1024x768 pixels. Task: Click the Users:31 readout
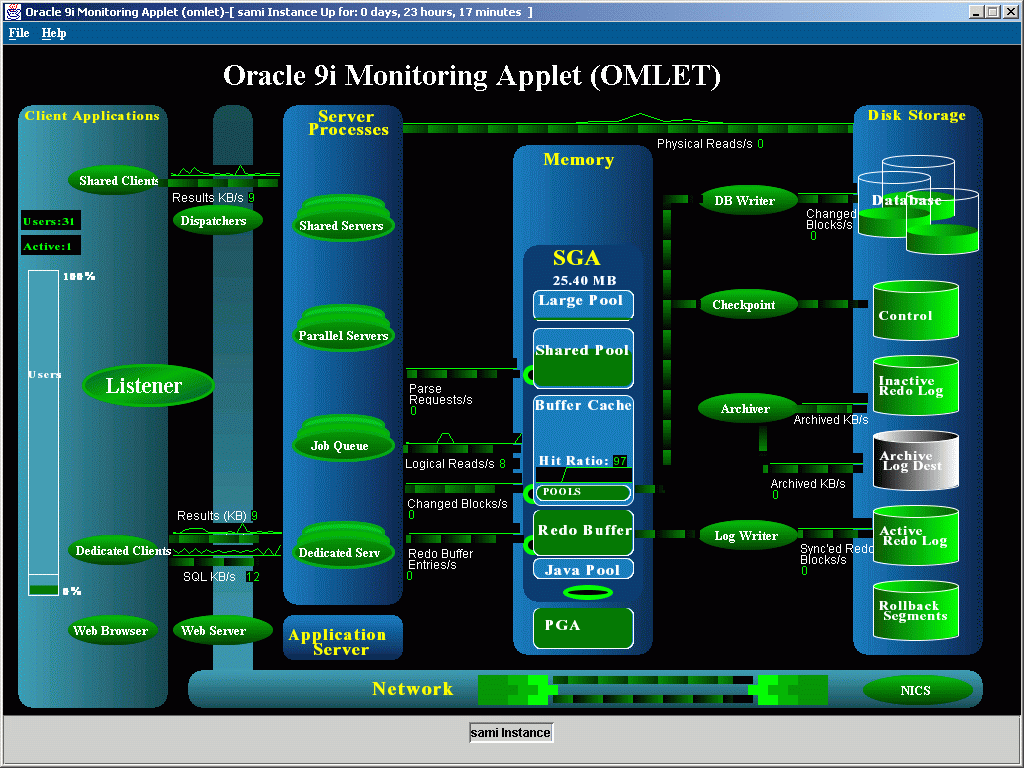tap(50, 221)
